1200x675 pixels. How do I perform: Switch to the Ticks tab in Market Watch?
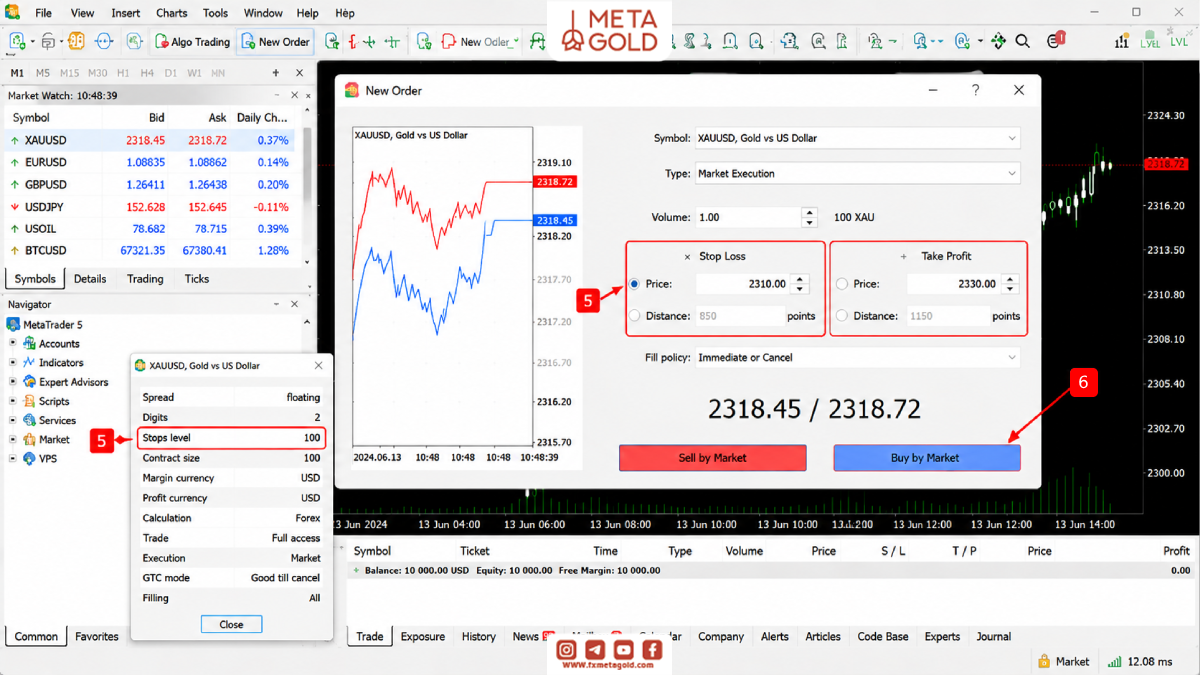[x=197, y=279]
